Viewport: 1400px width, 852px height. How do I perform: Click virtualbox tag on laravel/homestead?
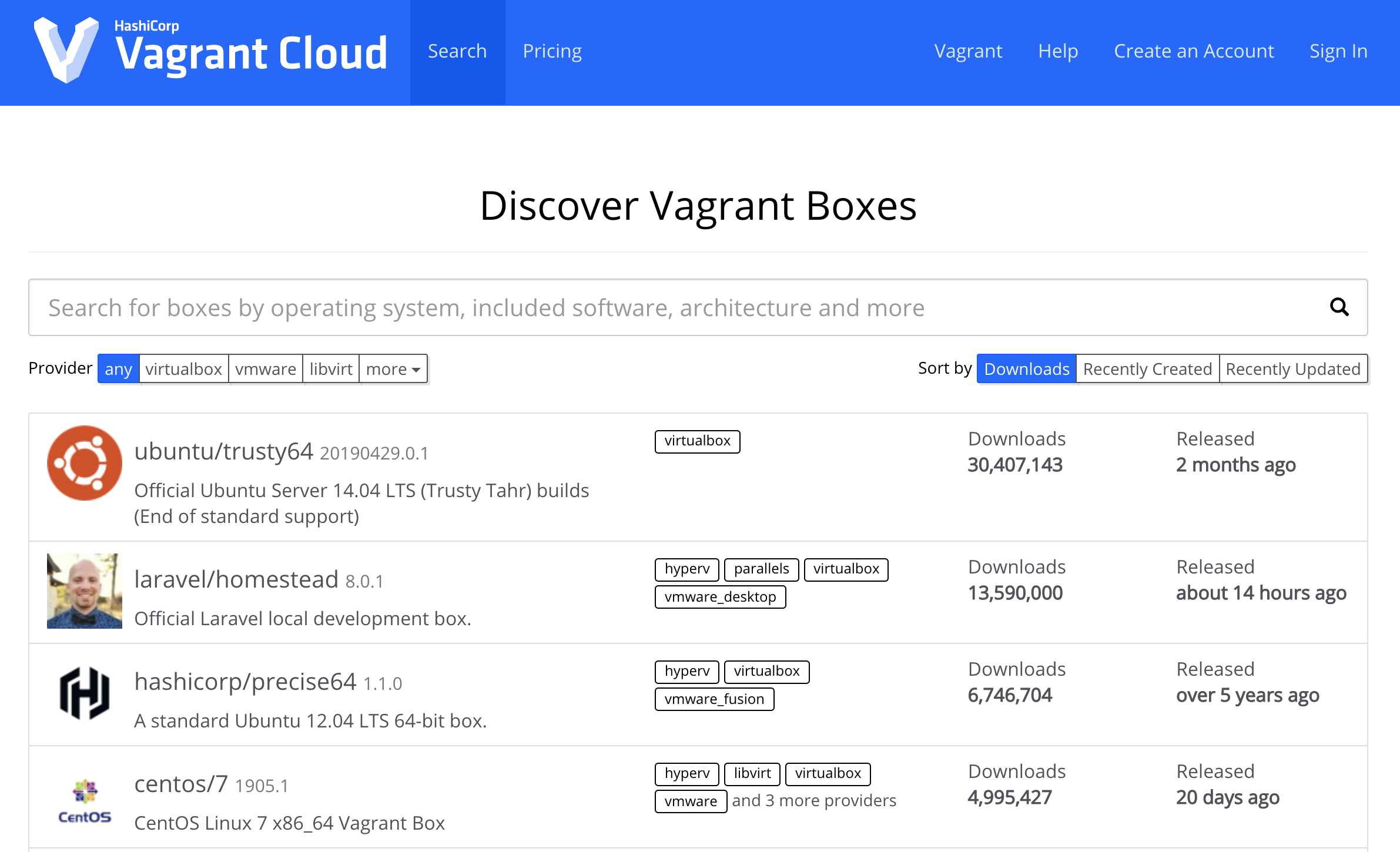[x=846, y=569]
